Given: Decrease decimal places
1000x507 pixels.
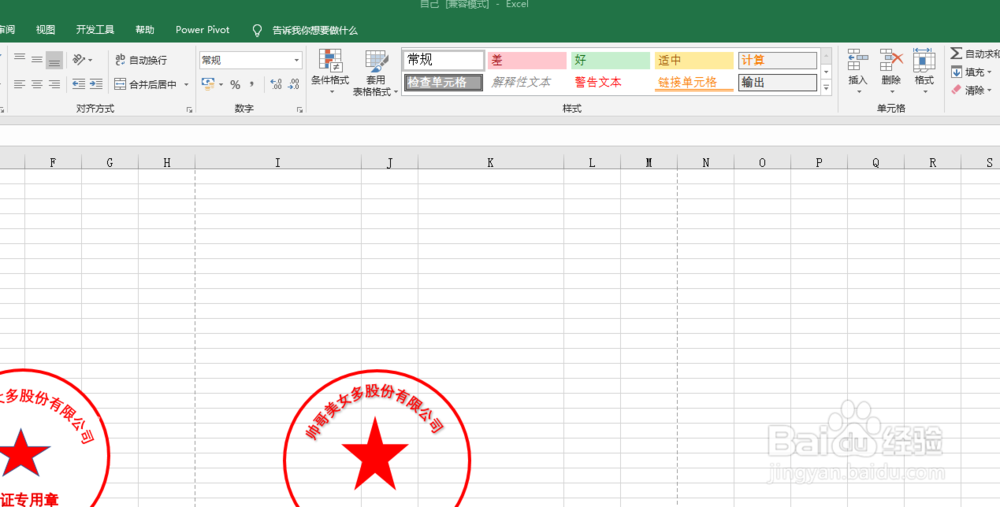Looking at the screenshot, I should (293, 84).
